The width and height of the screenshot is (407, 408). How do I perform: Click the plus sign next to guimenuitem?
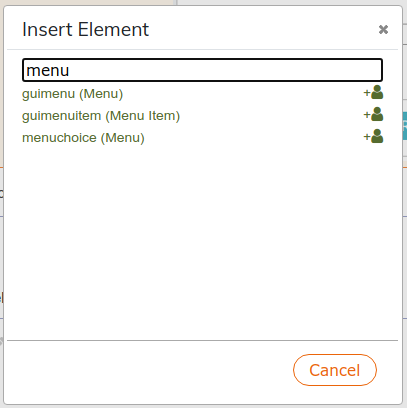pyautogui.click(x=367, y=115)
